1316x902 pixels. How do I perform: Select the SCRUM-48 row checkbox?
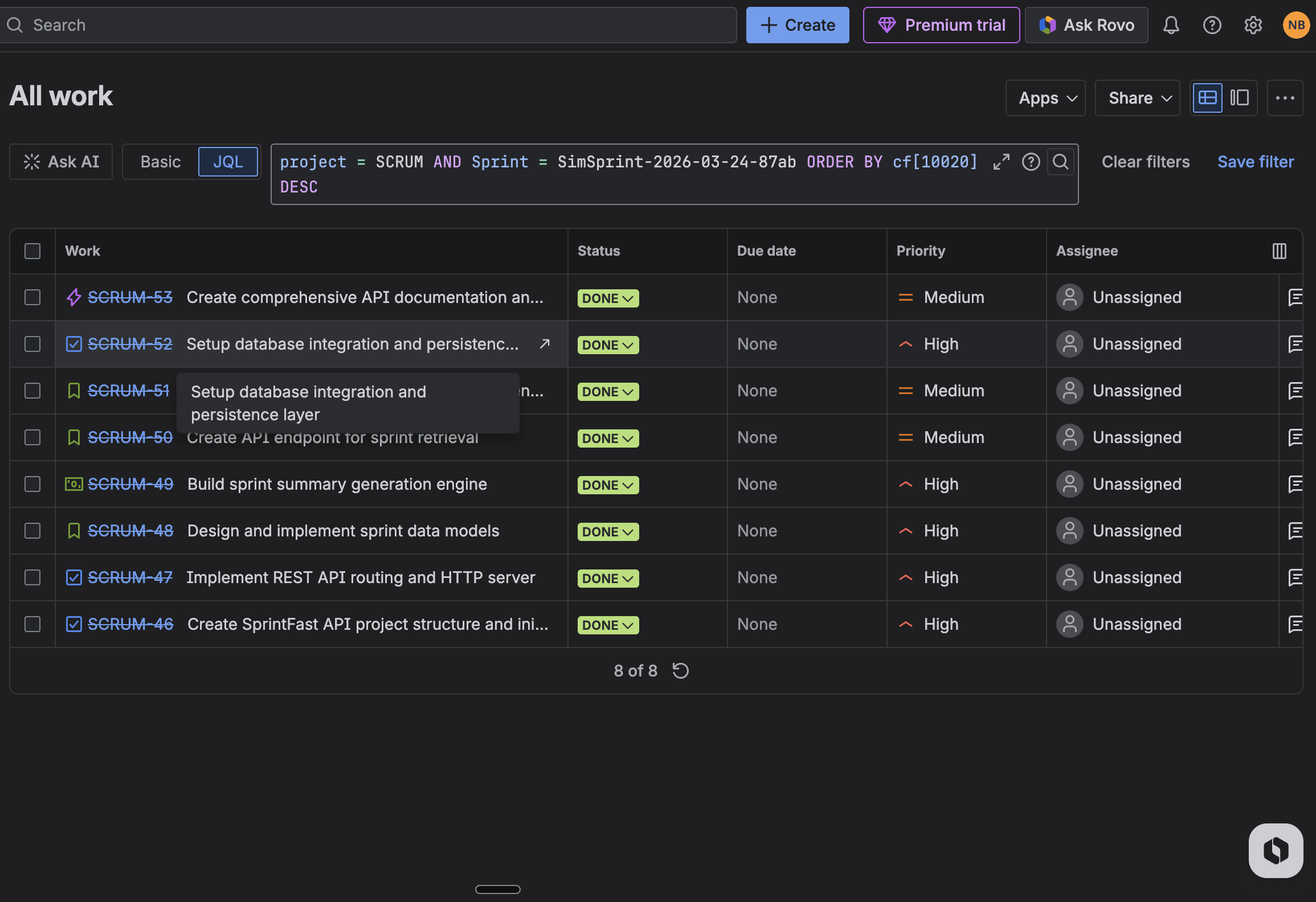[x=32, y=531]
